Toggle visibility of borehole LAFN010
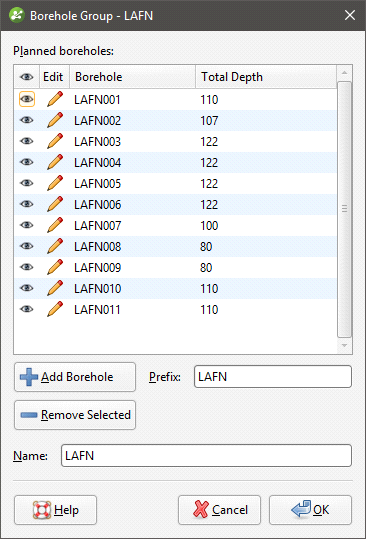 (27, 288)
